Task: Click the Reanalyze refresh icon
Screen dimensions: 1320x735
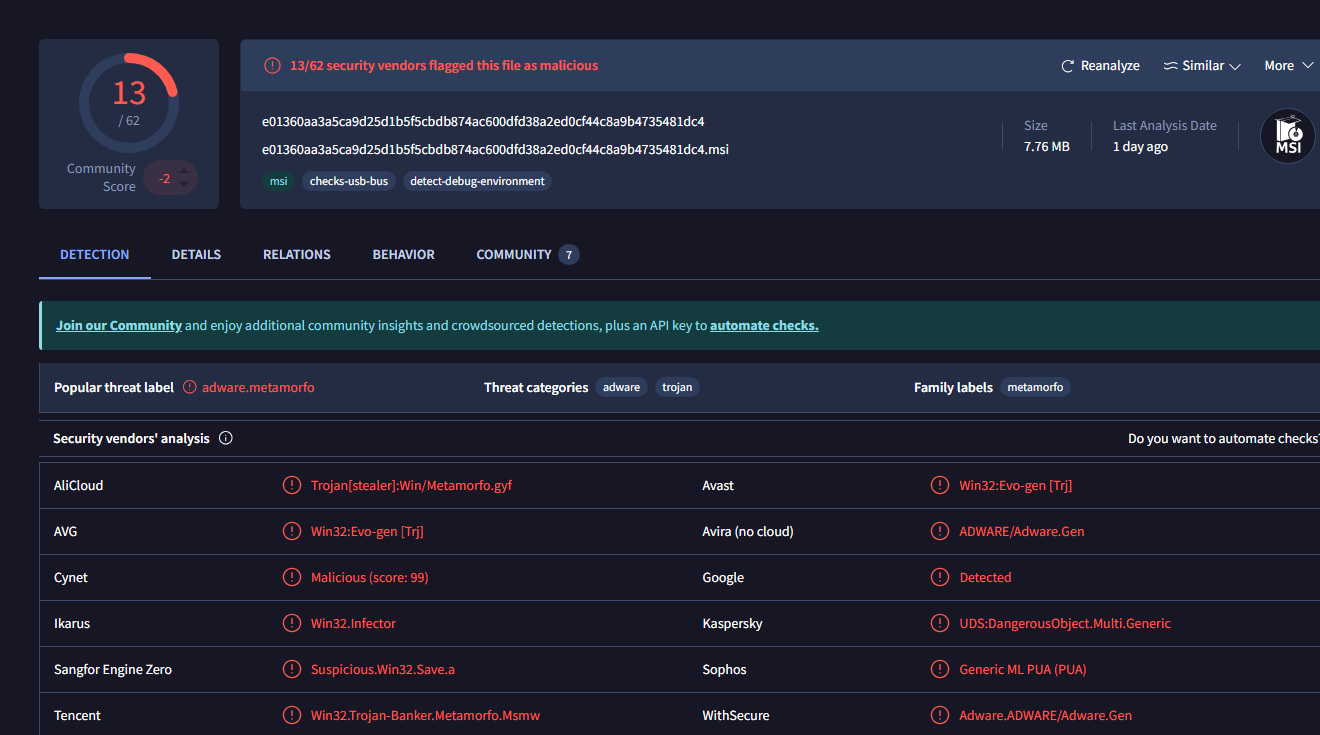Action: pyautogui.click(x=1068, y=66)
